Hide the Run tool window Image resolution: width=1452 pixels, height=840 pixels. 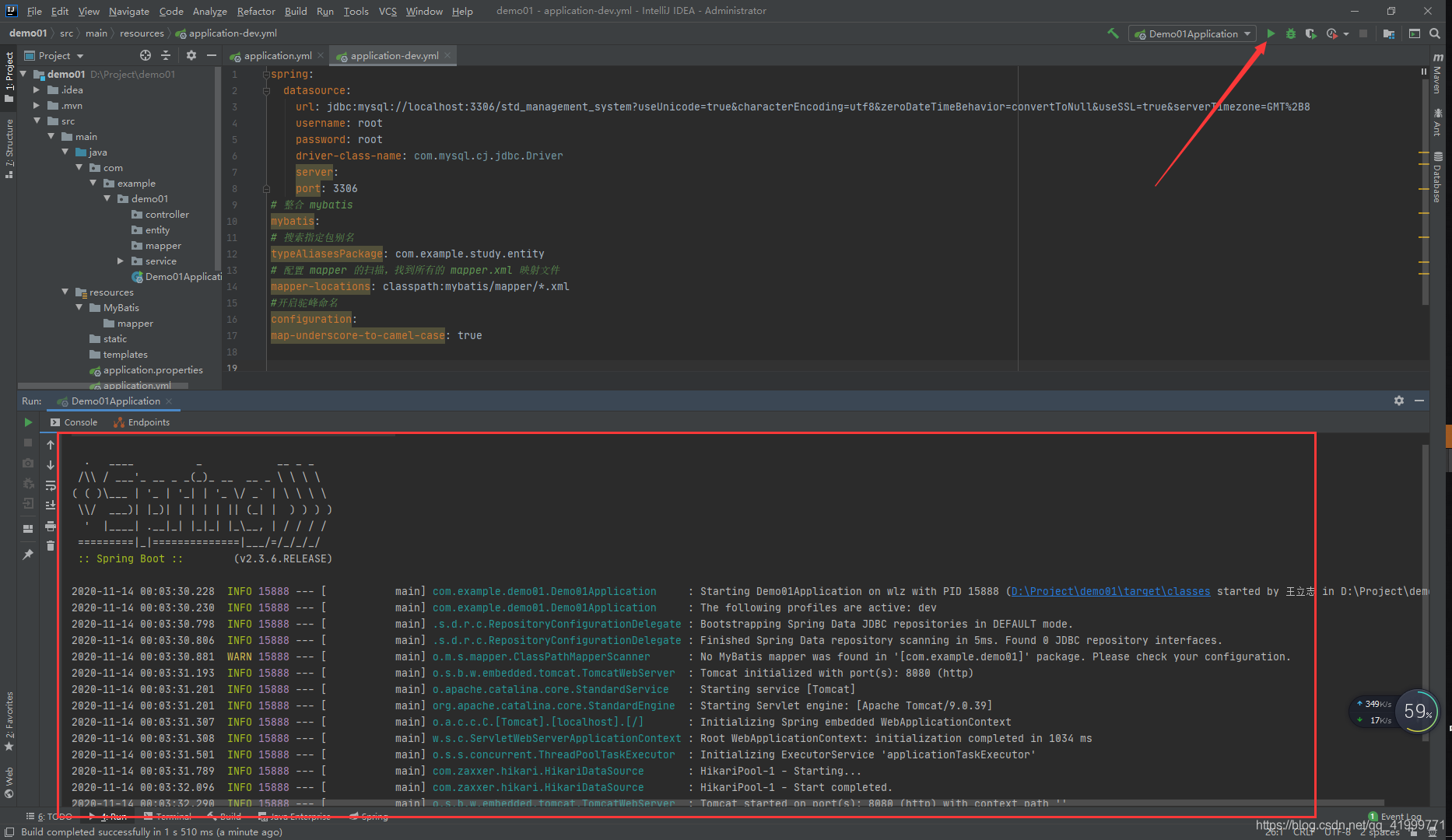[1419, 401]
